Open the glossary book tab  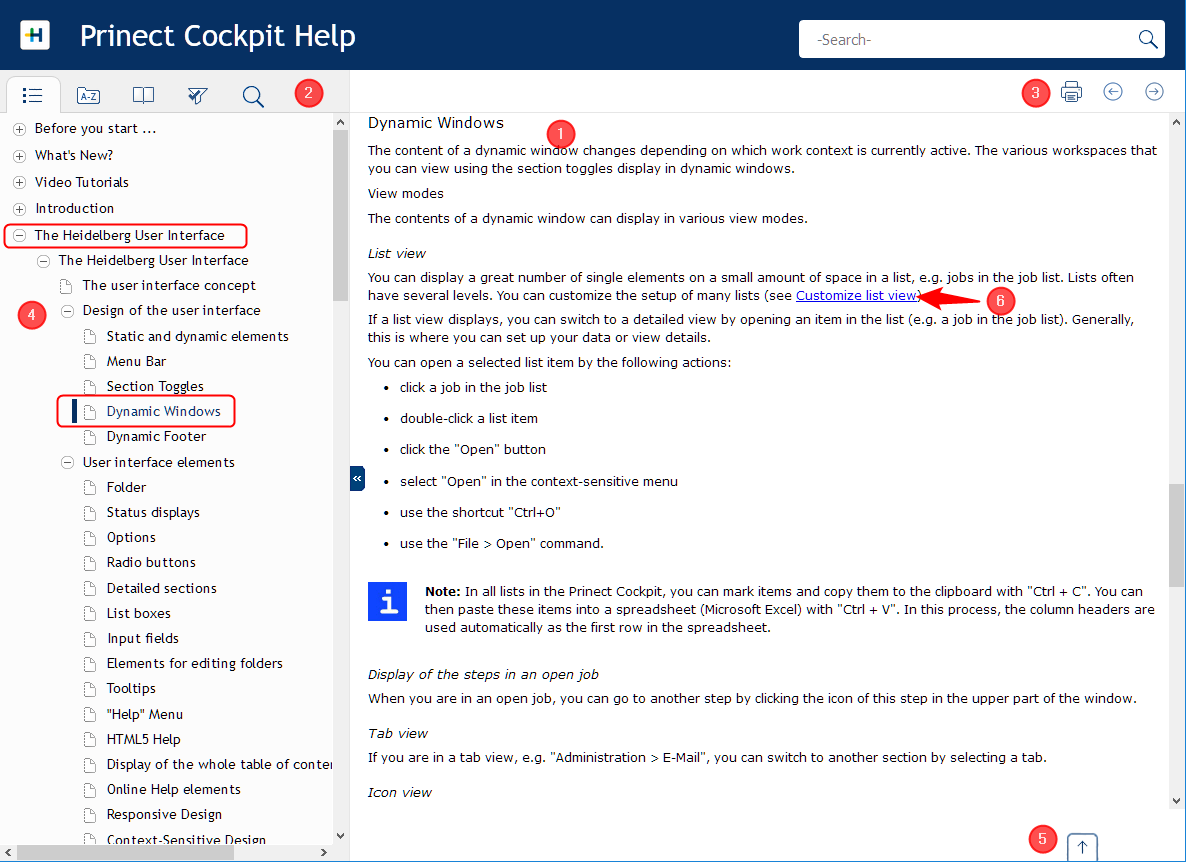coord(144,95)
